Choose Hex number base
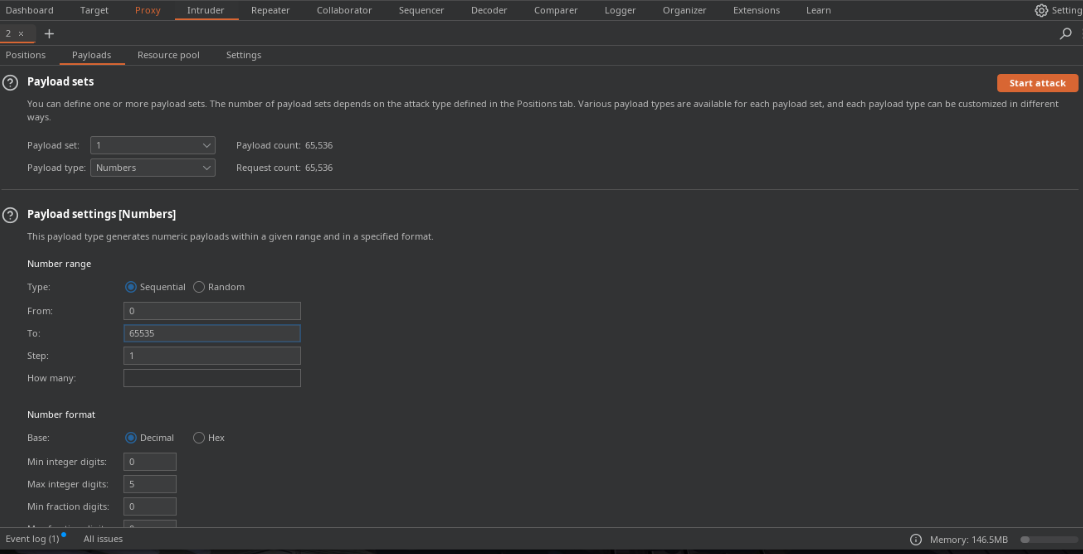Viewport: 1083px width, 554px height. pyautogui.click(x=199, y=437)
